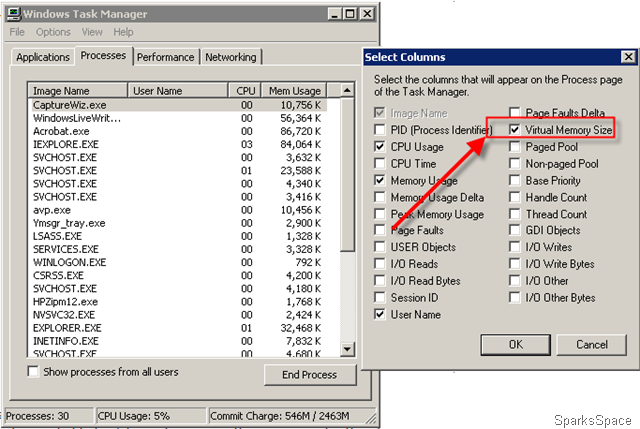
Task: Select the LSASS.EXE process
Action: [179, 236]
